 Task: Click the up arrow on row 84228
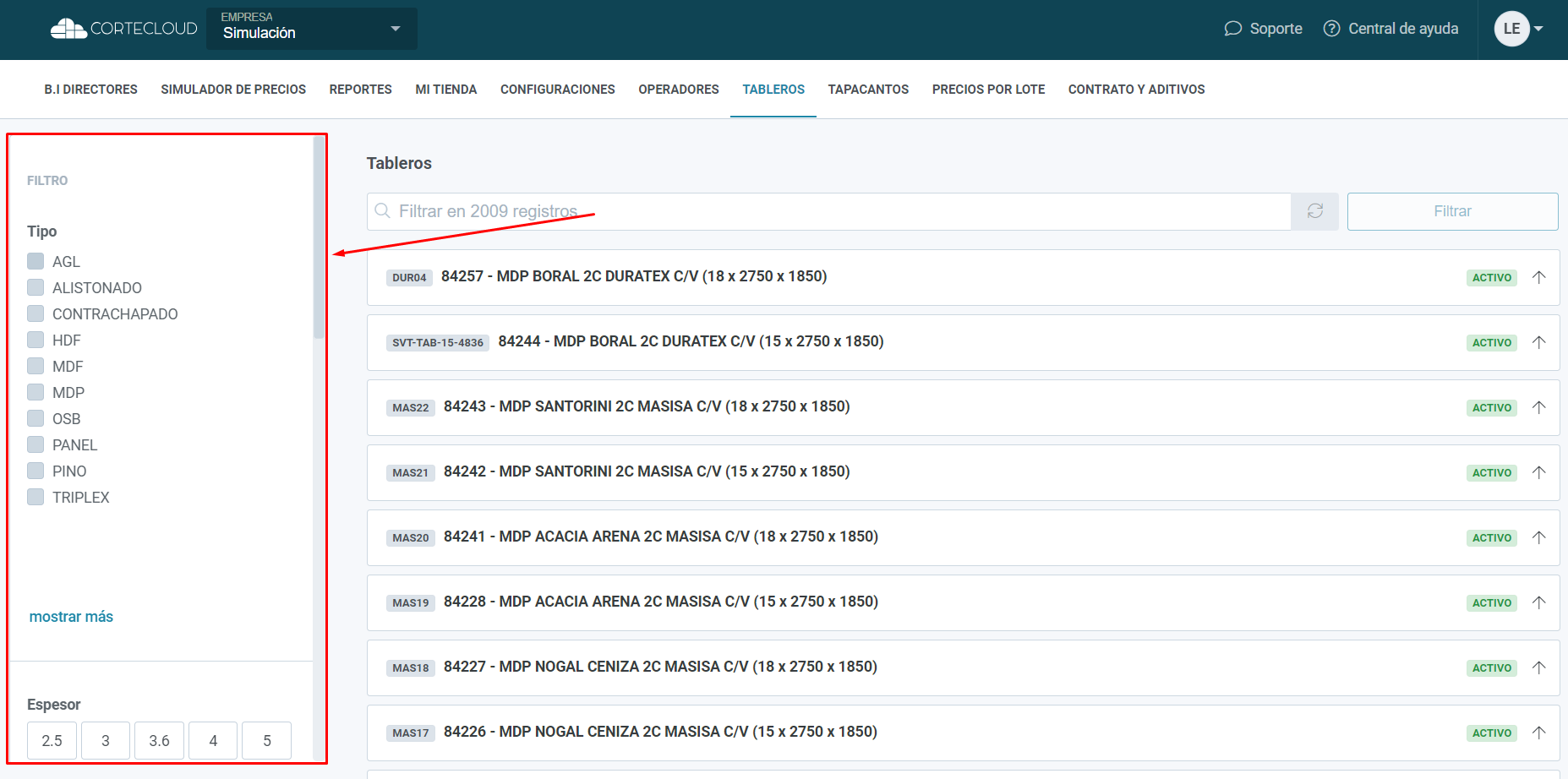[1539, 602]
